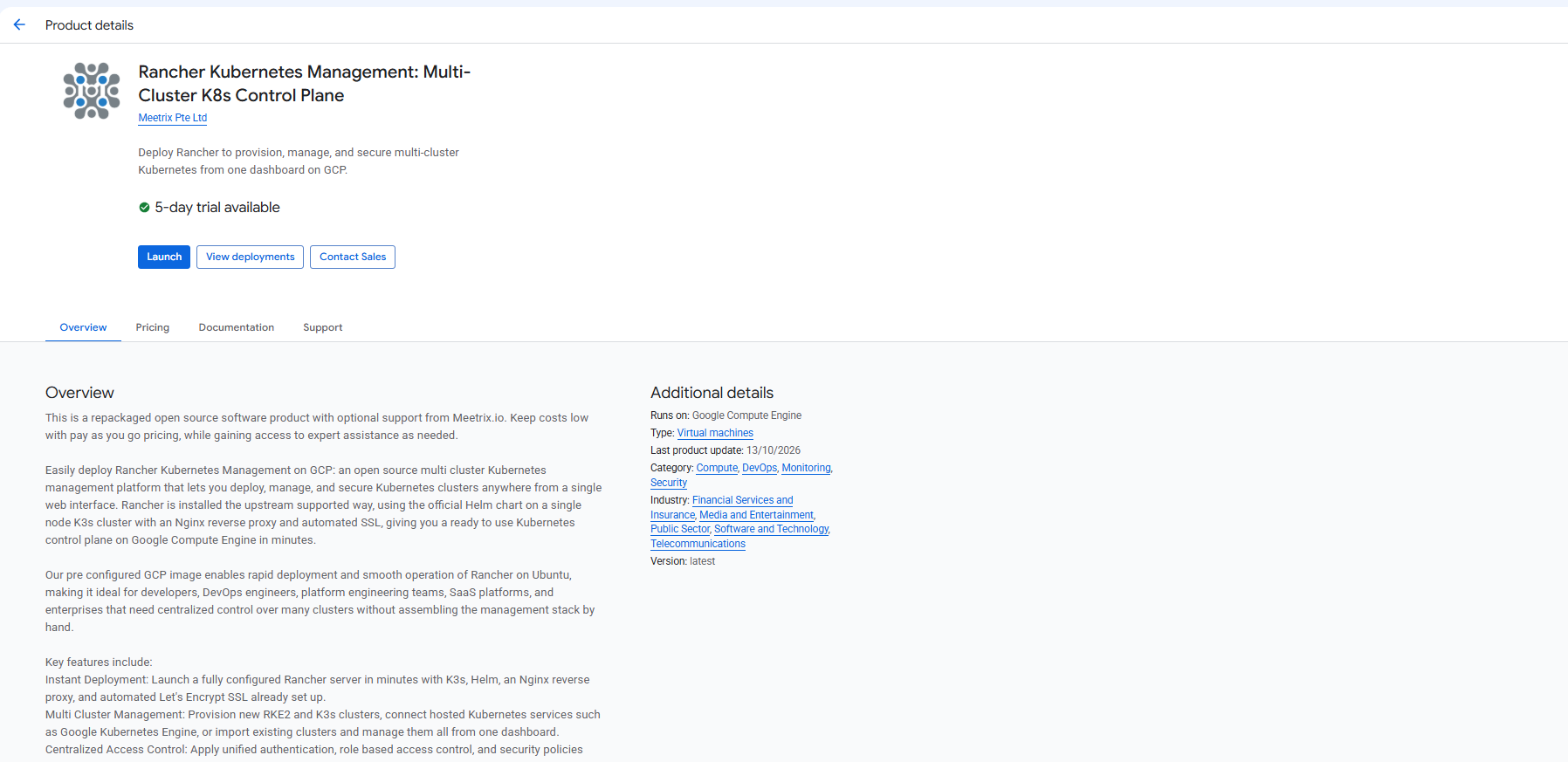Click the 'Product details' header text

[89, 25]
